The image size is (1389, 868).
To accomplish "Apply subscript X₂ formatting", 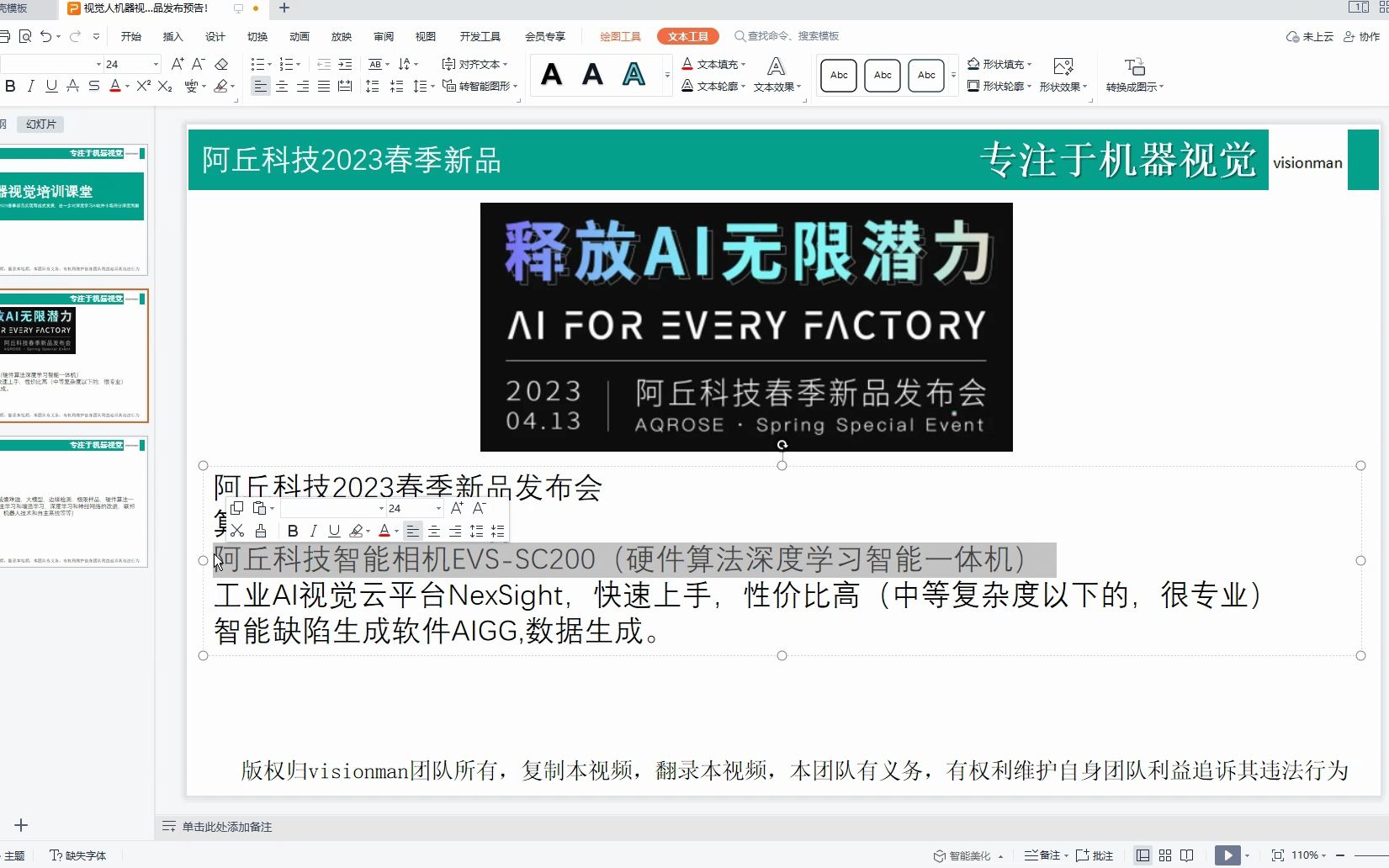I will (165, 86).
